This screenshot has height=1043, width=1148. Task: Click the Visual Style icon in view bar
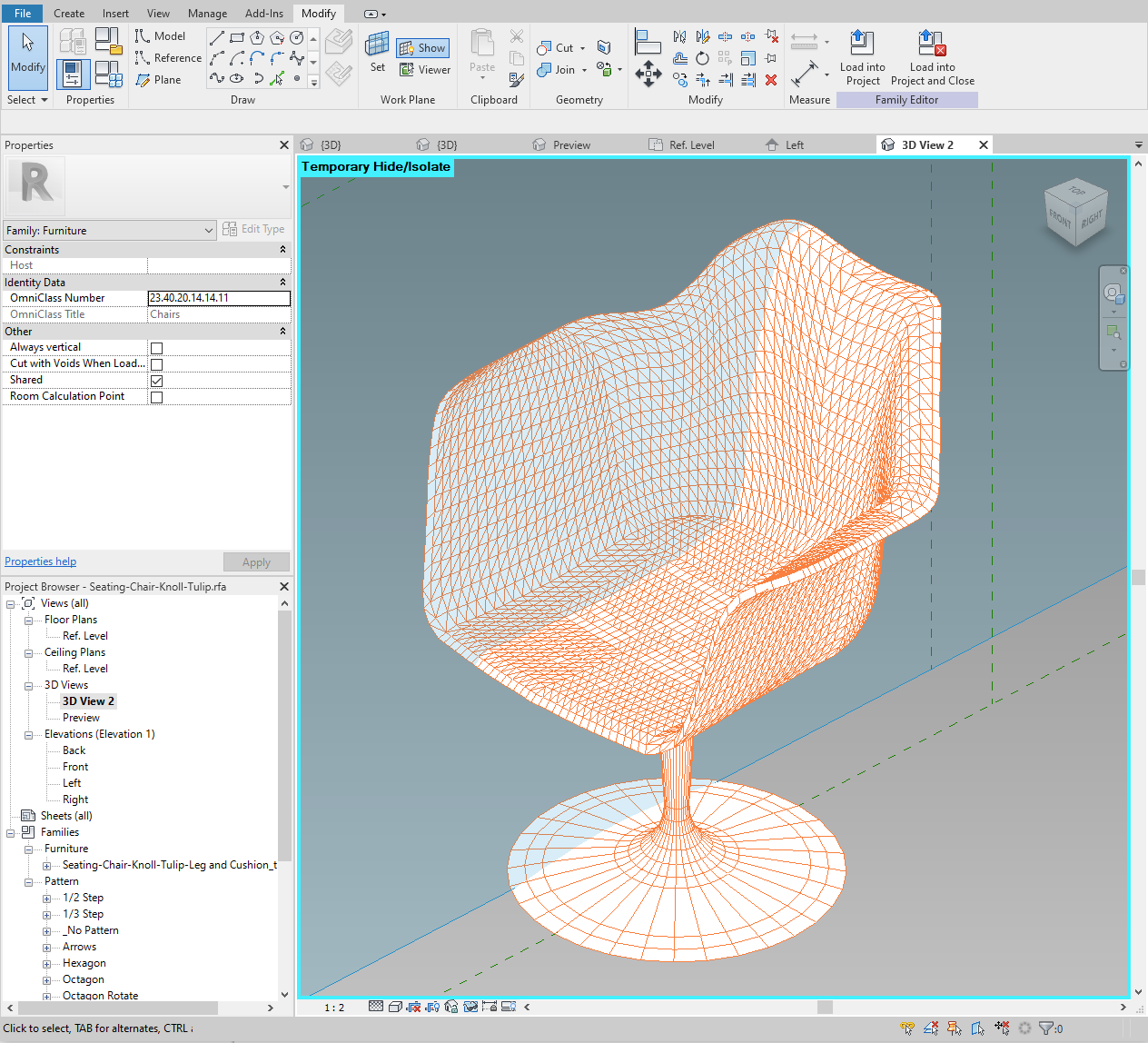[x=395, y=1006]
